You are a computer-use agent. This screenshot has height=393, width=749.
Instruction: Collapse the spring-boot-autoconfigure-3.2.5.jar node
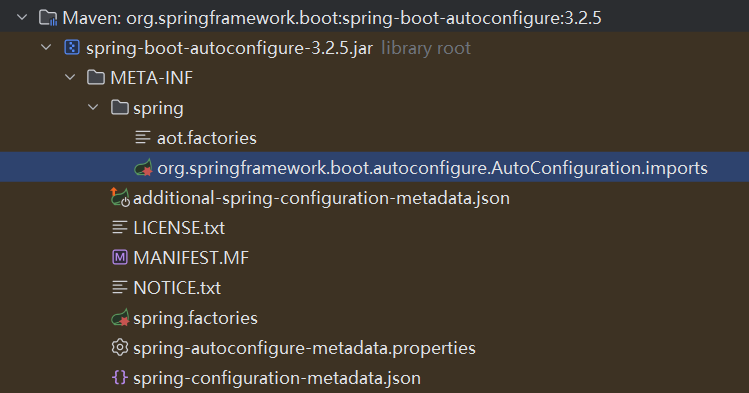(x=46, y=48)
